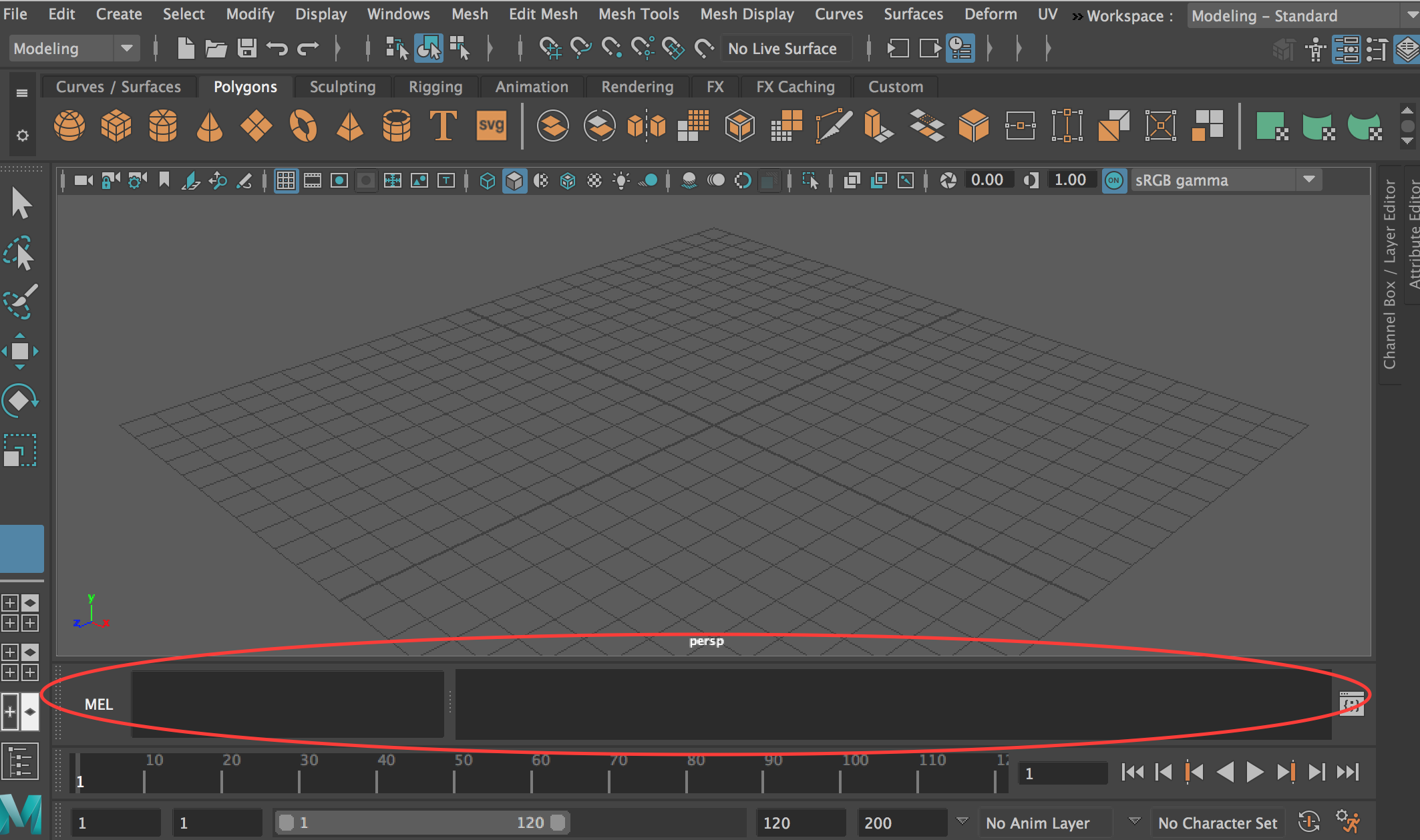Switch to the FX Caching shelf tab
Screen dimensions: 1420x840
click(795, 87)
